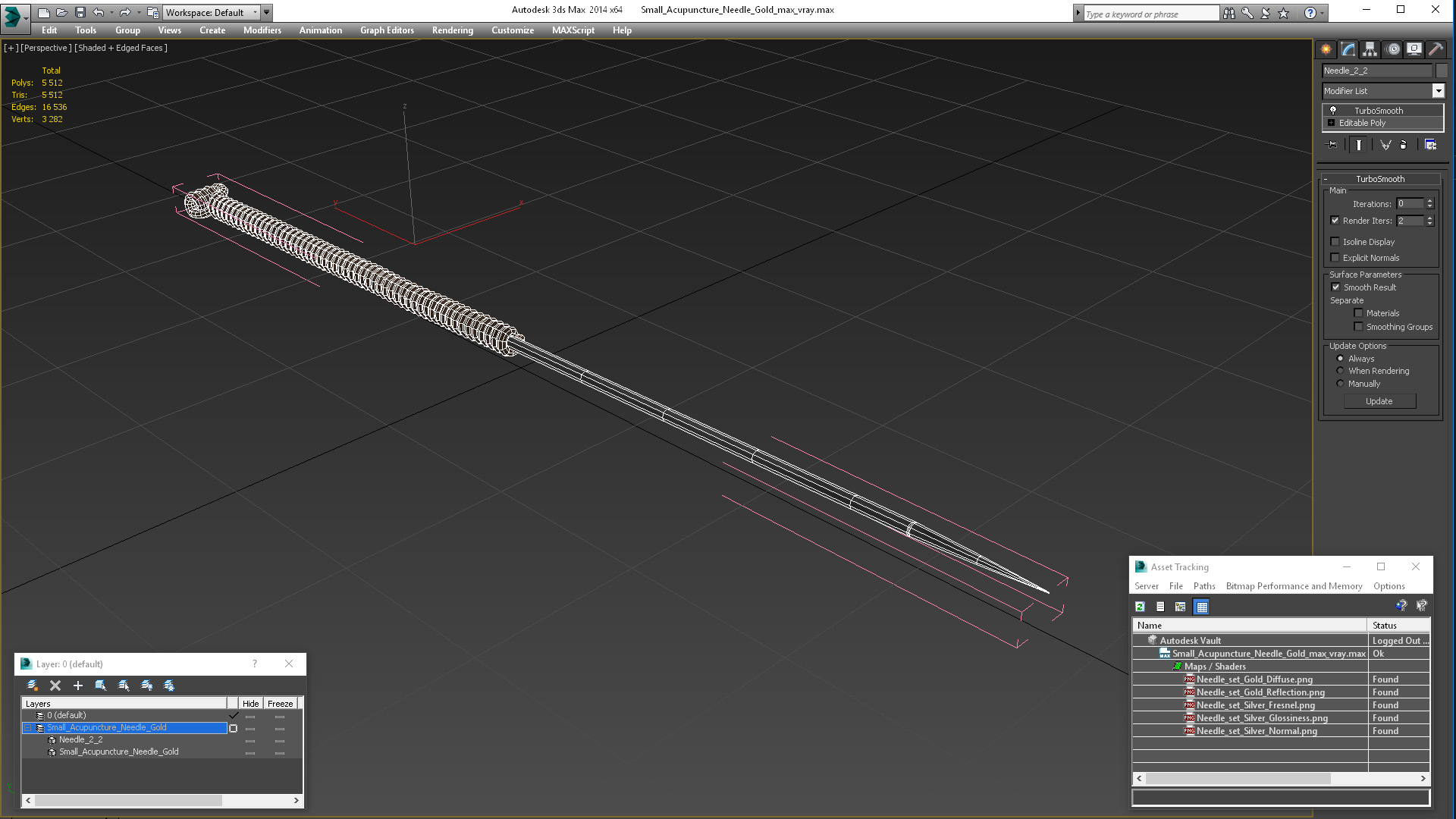Click Make Unique modifier icon

(x=1385, y=145)
